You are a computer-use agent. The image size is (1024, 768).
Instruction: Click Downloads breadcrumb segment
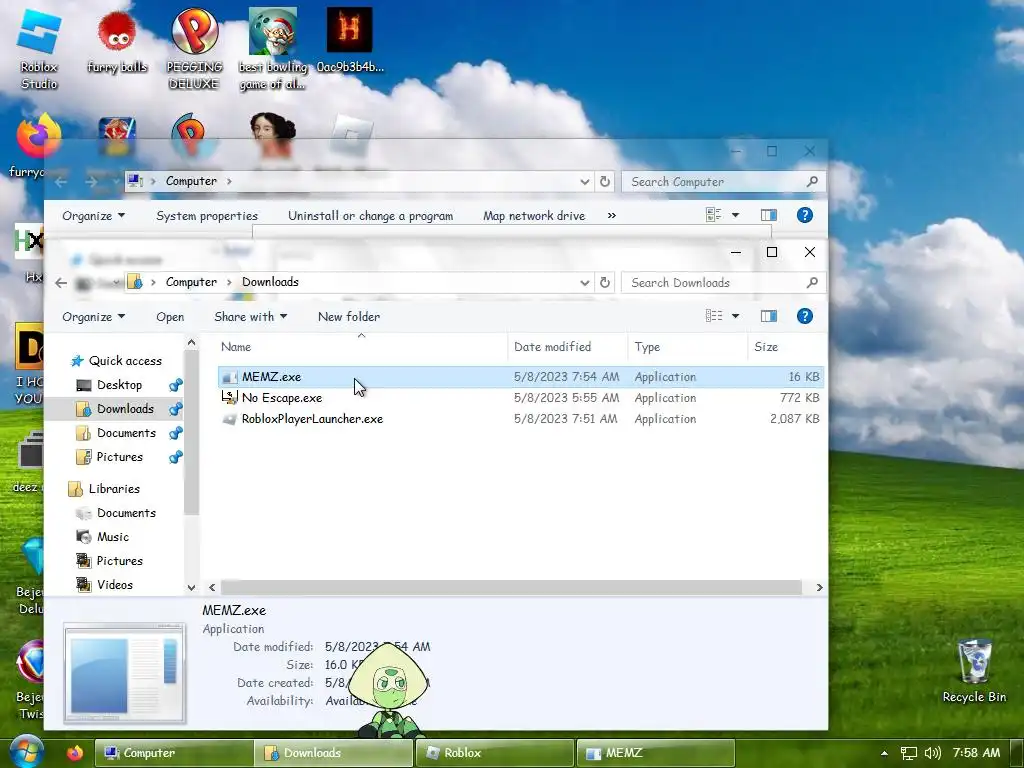pos(270,282)
